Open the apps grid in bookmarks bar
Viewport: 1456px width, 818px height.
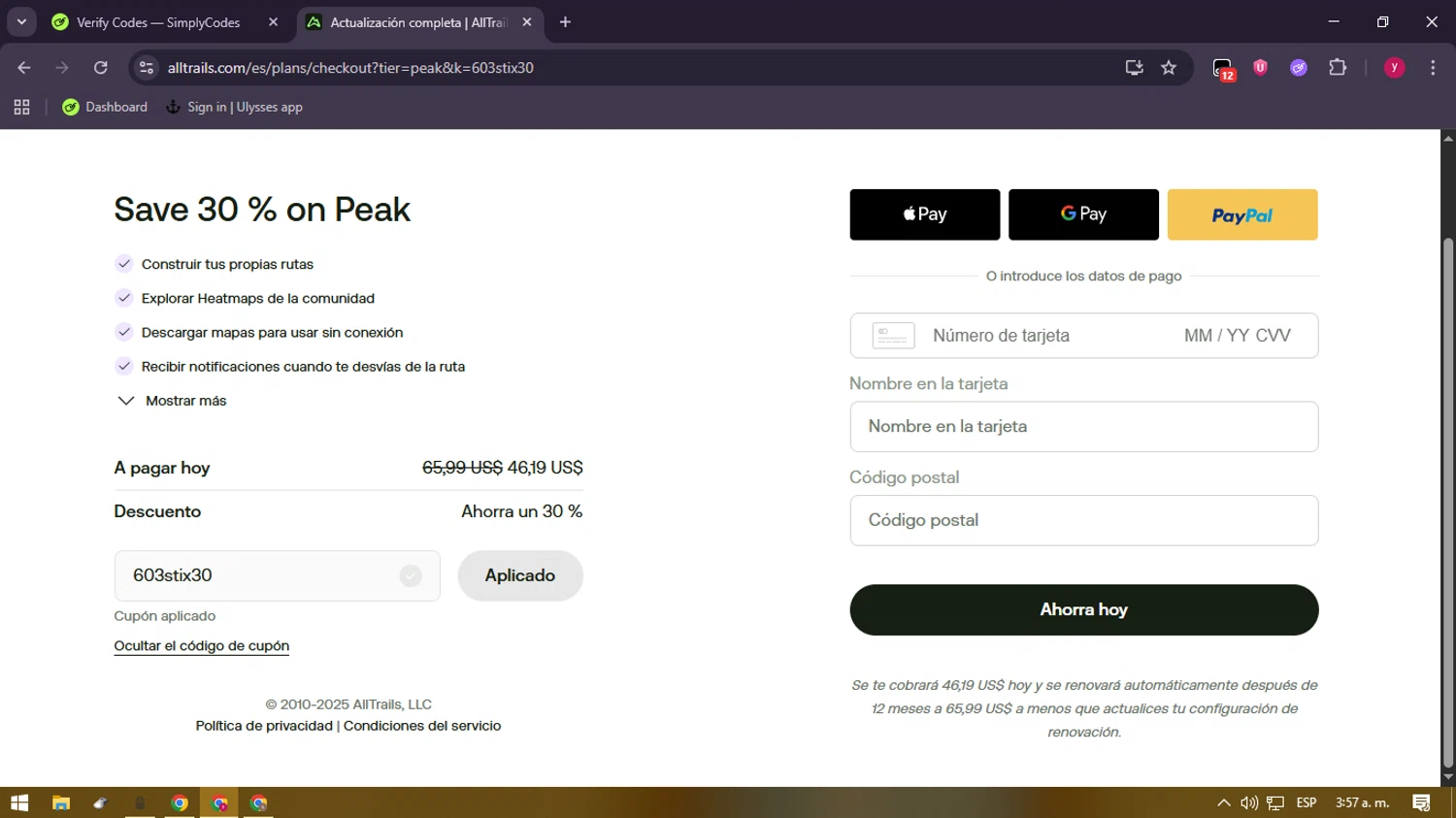21,108
